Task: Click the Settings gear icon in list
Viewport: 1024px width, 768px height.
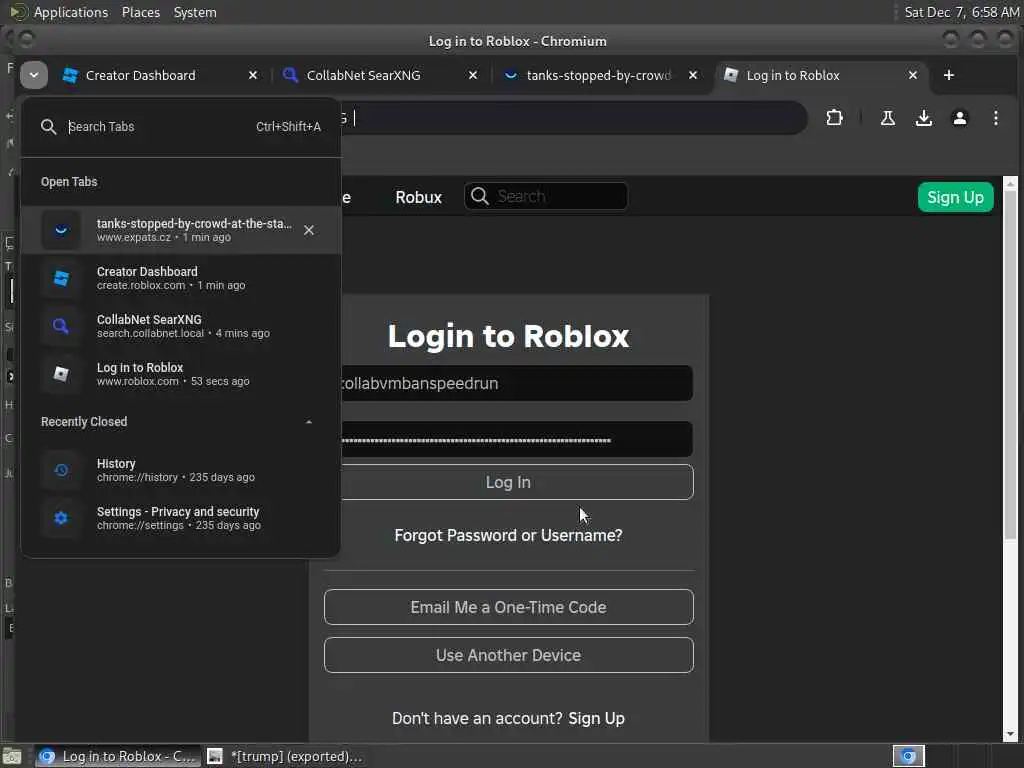Action: point(61,518)
